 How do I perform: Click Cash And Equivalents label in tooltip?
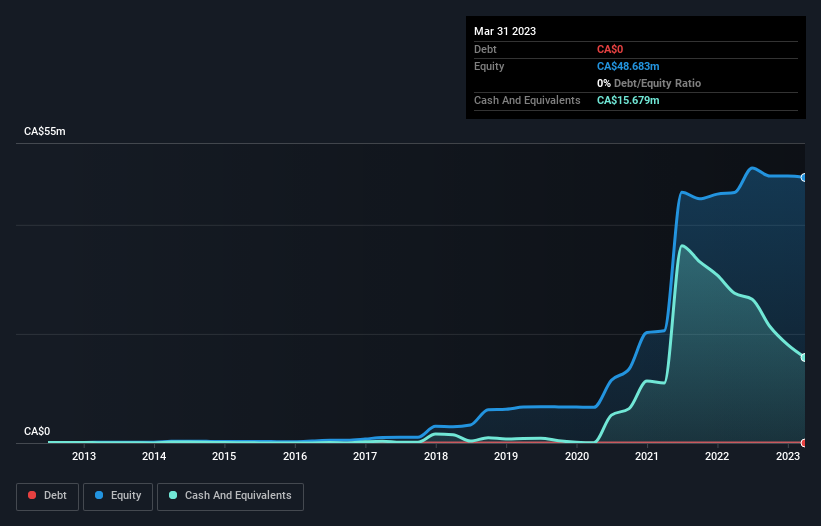point(527,100)
